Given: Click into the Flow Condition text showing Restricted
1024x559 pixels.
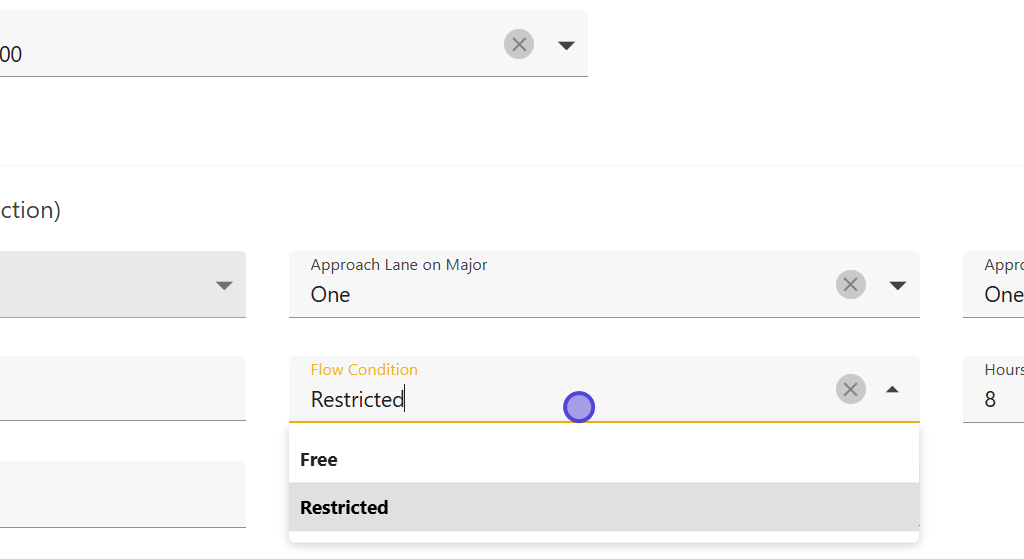Looking at the screenshot, I should coord(357,400).
